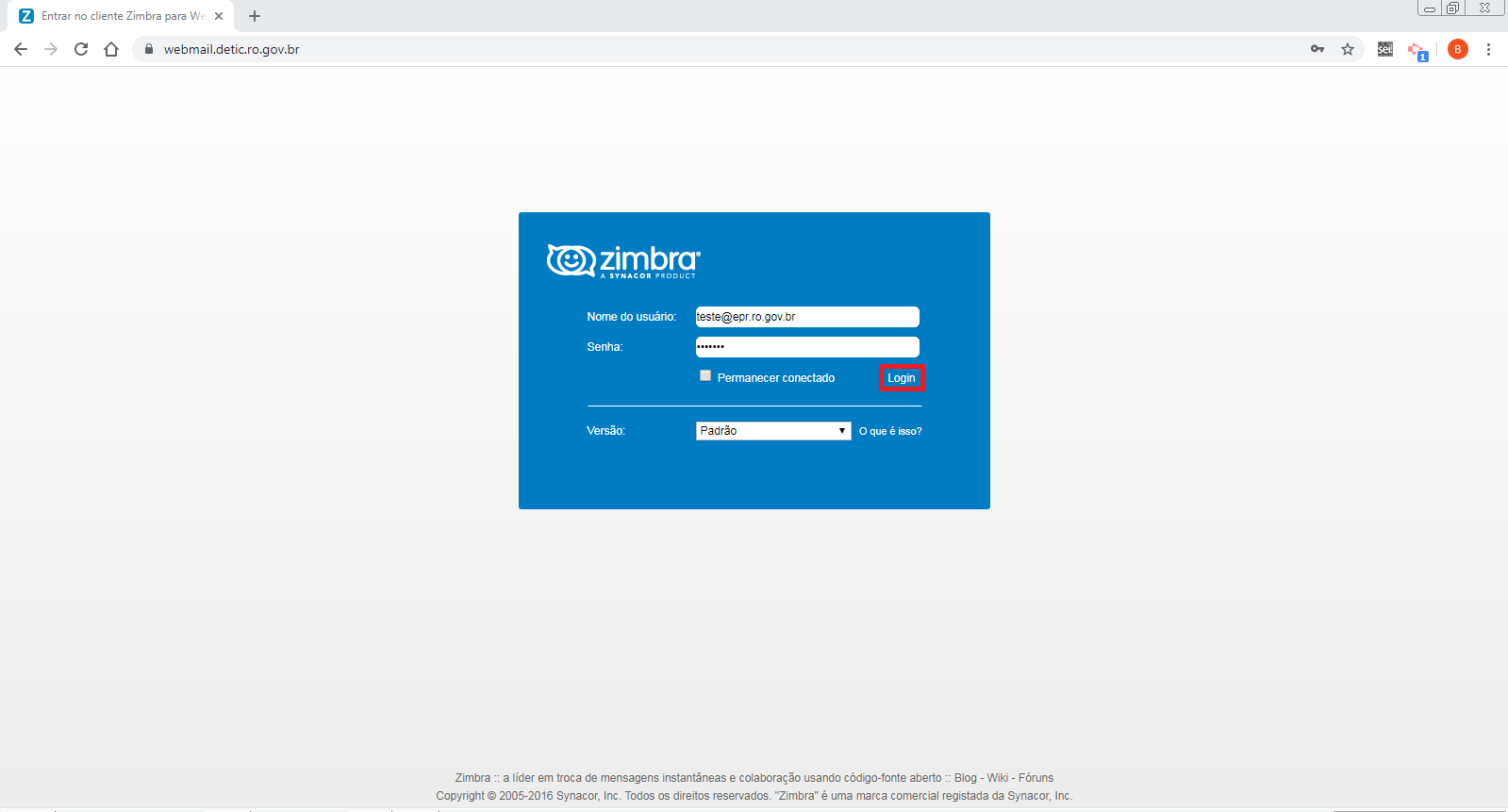Open the Wiki footer link
1508x812 pixels.
(x=998, y=778)
